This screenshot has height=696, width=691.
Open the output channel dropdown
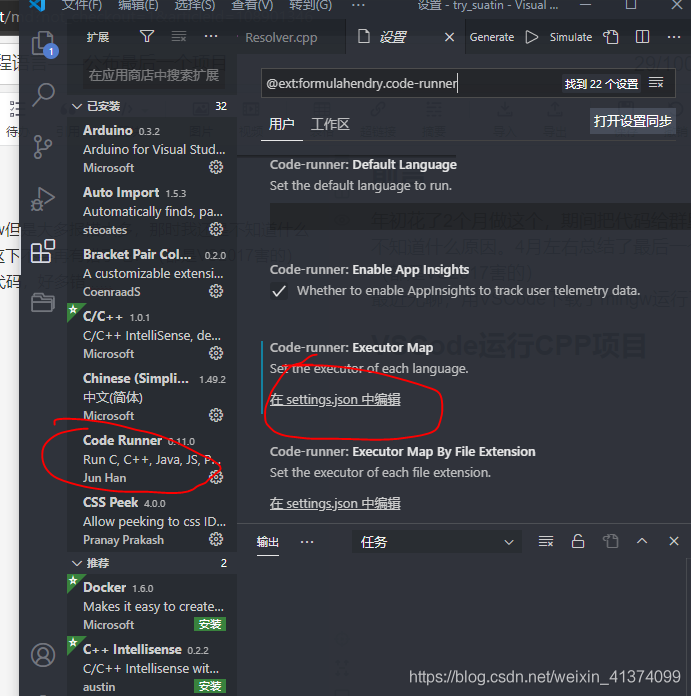coord(437,542)
